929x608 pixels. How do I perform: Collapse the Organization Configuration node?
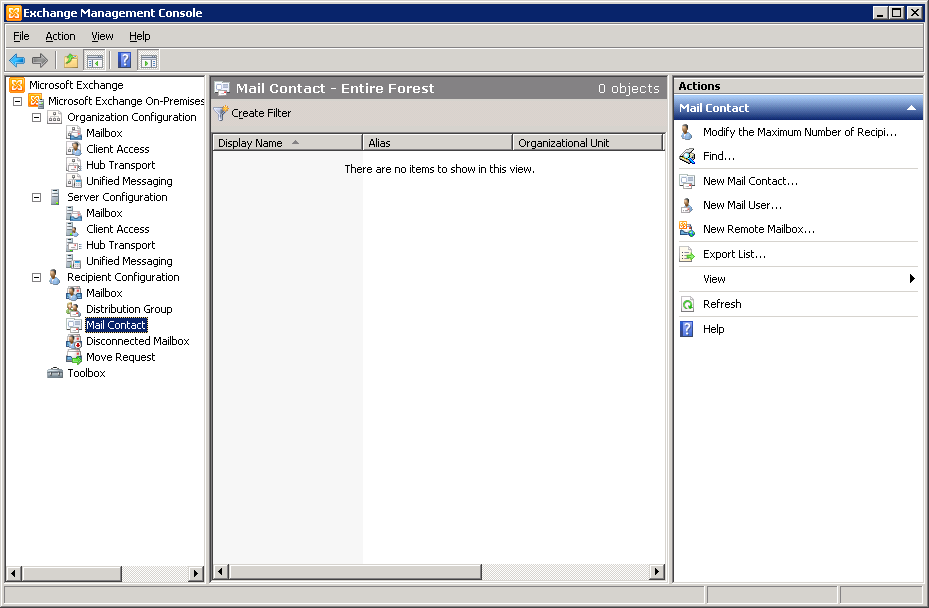coord(36,117)
